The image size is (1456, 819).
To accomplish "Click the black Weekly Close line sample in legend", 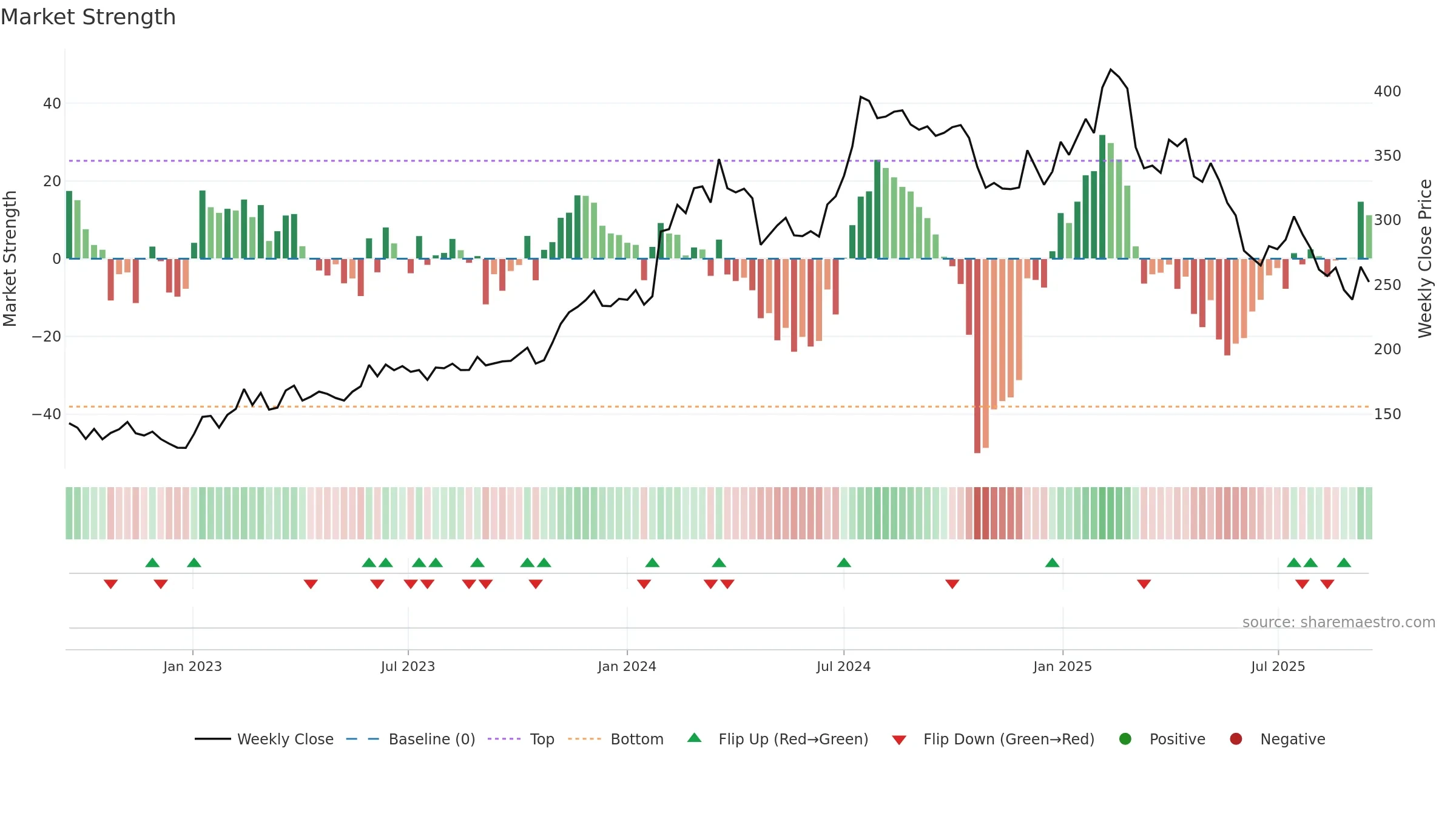I will point(212,739).
